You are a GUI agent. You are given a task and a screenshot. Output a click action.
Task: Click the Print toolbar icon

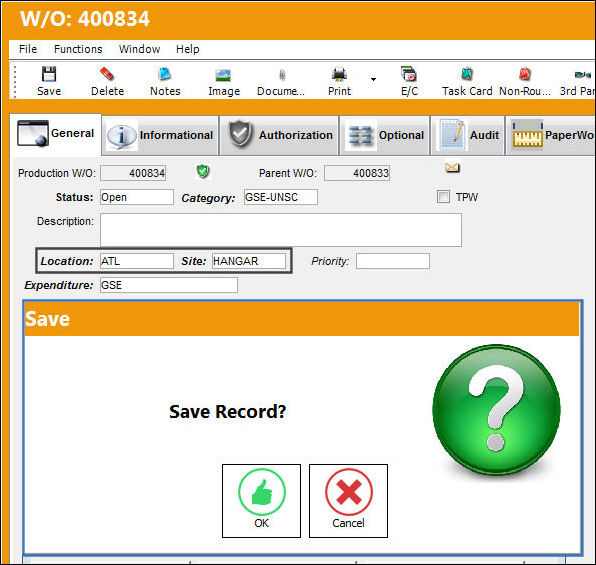[339, 81]
